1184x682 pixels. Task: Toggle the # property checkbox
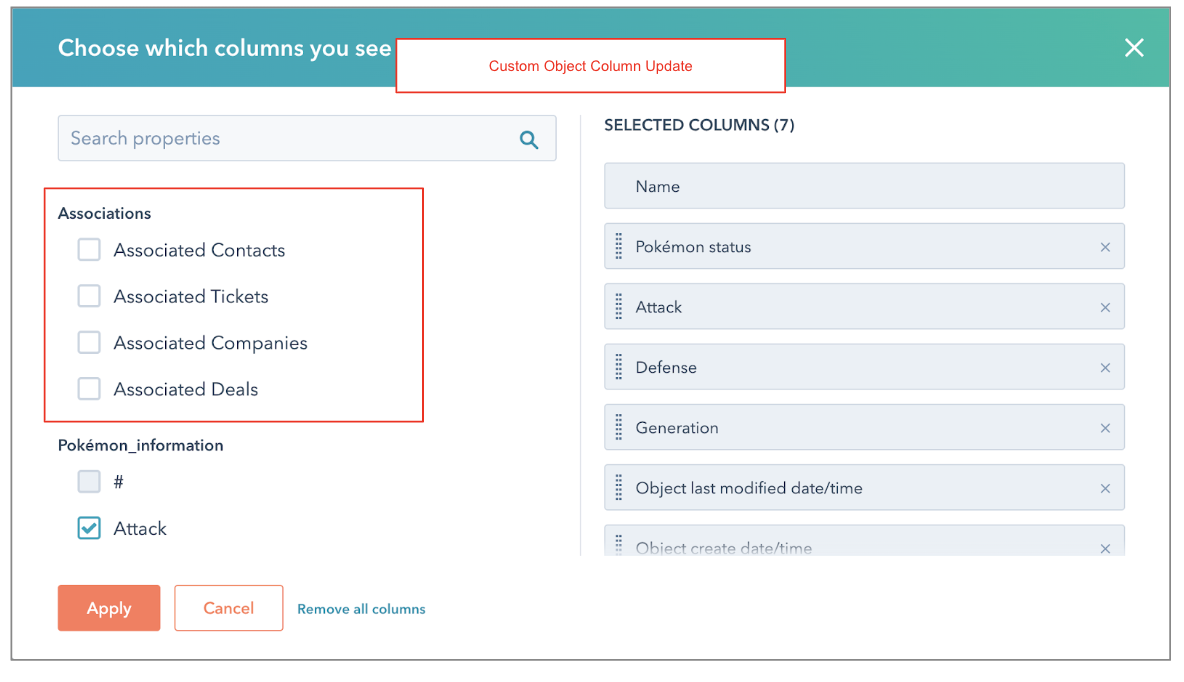[89, 482]
